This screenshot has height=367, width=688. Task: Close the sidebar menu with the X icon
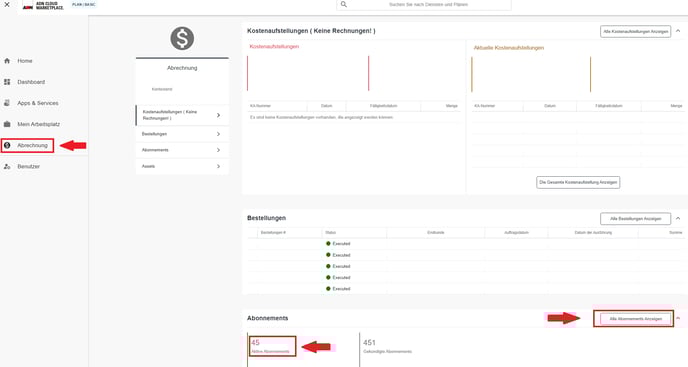coord(7,4)
